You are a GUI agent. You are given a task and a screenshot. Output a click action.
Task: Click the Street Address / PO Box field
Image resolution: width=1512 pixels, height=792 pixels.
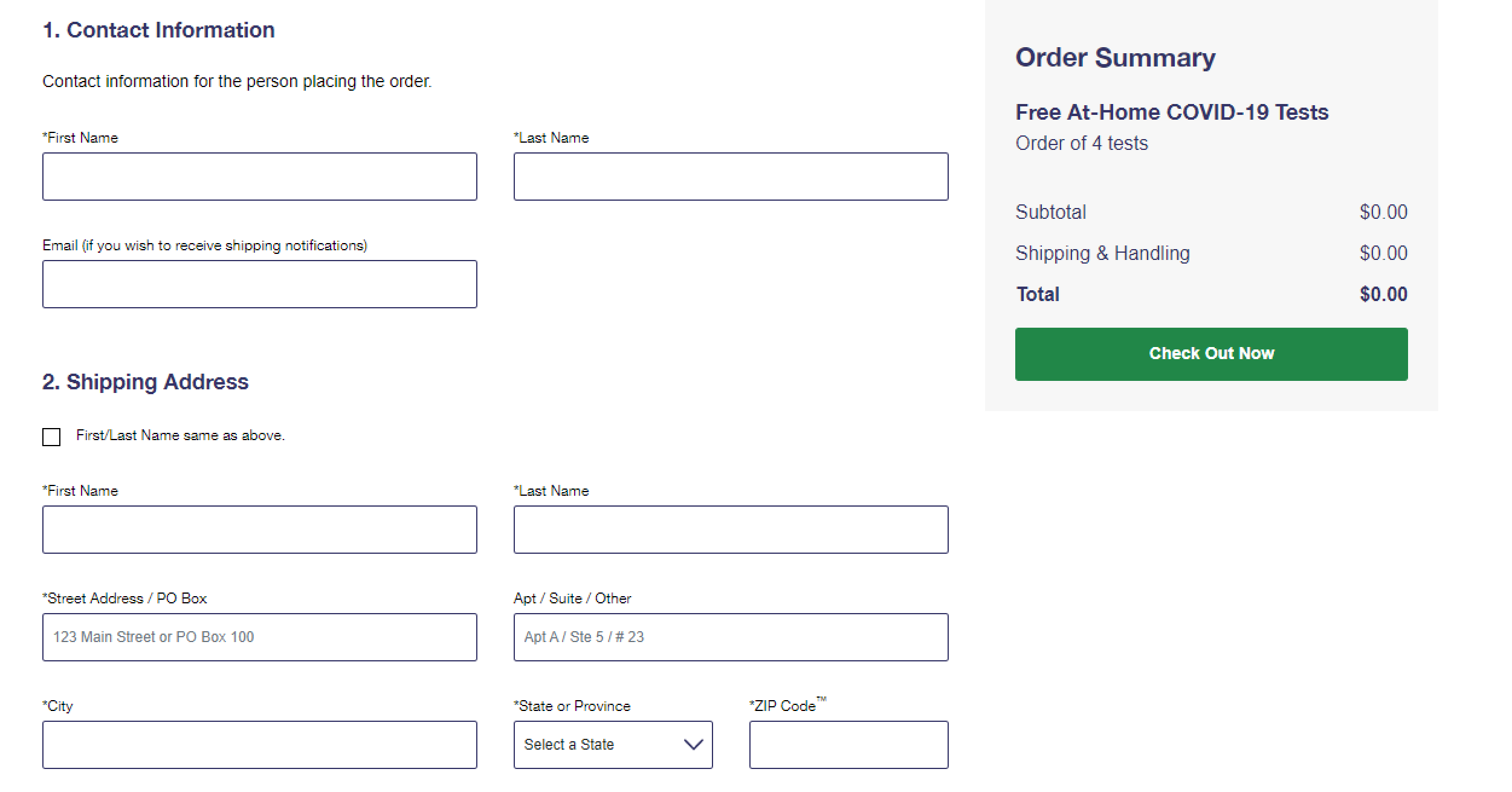tap(259, 637)
